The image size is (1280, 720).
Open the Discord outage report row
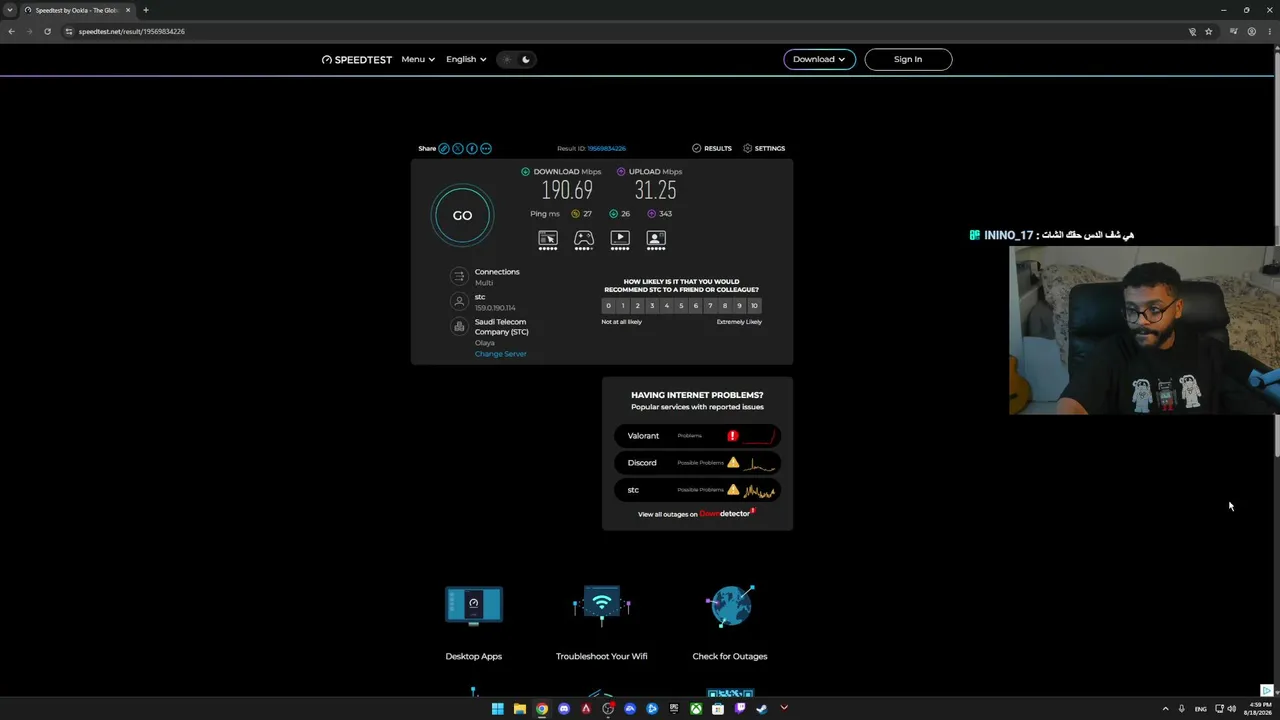point(697,463)
